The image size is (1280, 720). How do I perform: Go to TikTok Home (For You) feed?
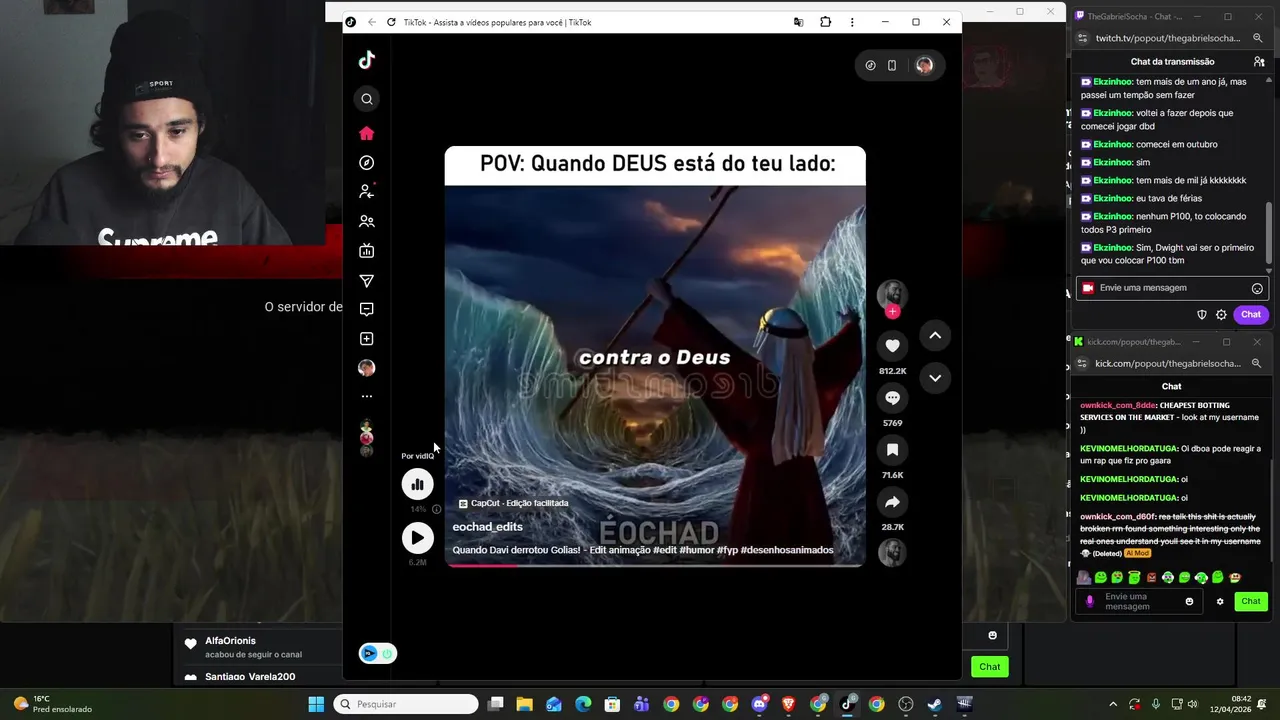(367, 133)
